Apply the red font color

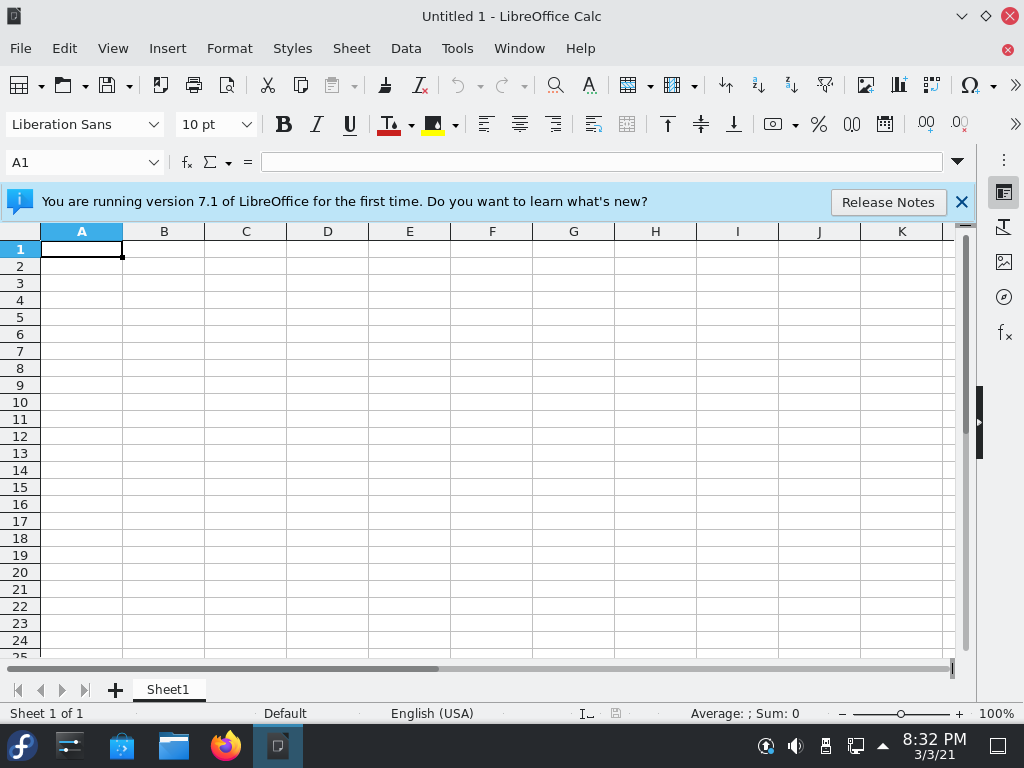(x=389, y=124)
